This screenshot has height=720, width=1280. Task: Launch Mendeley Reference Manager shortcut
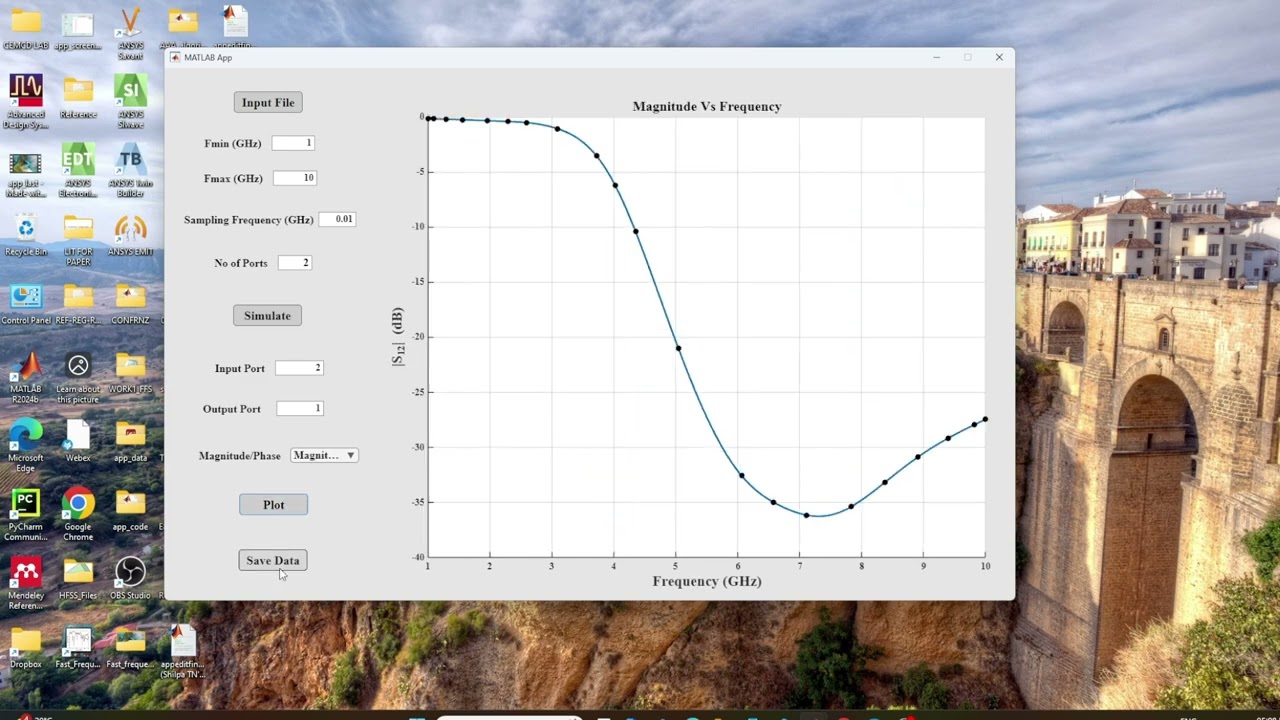(x=26, y=583)
